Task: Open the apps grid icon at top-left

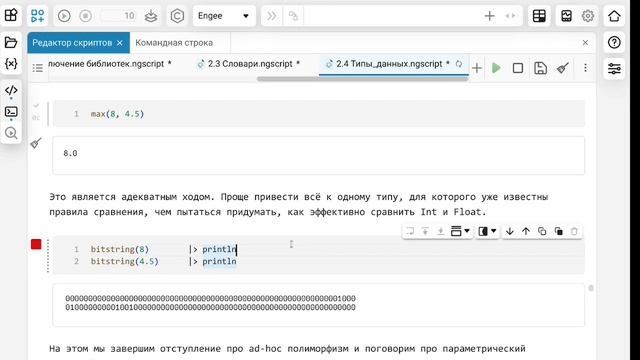Action: (11, 16)
